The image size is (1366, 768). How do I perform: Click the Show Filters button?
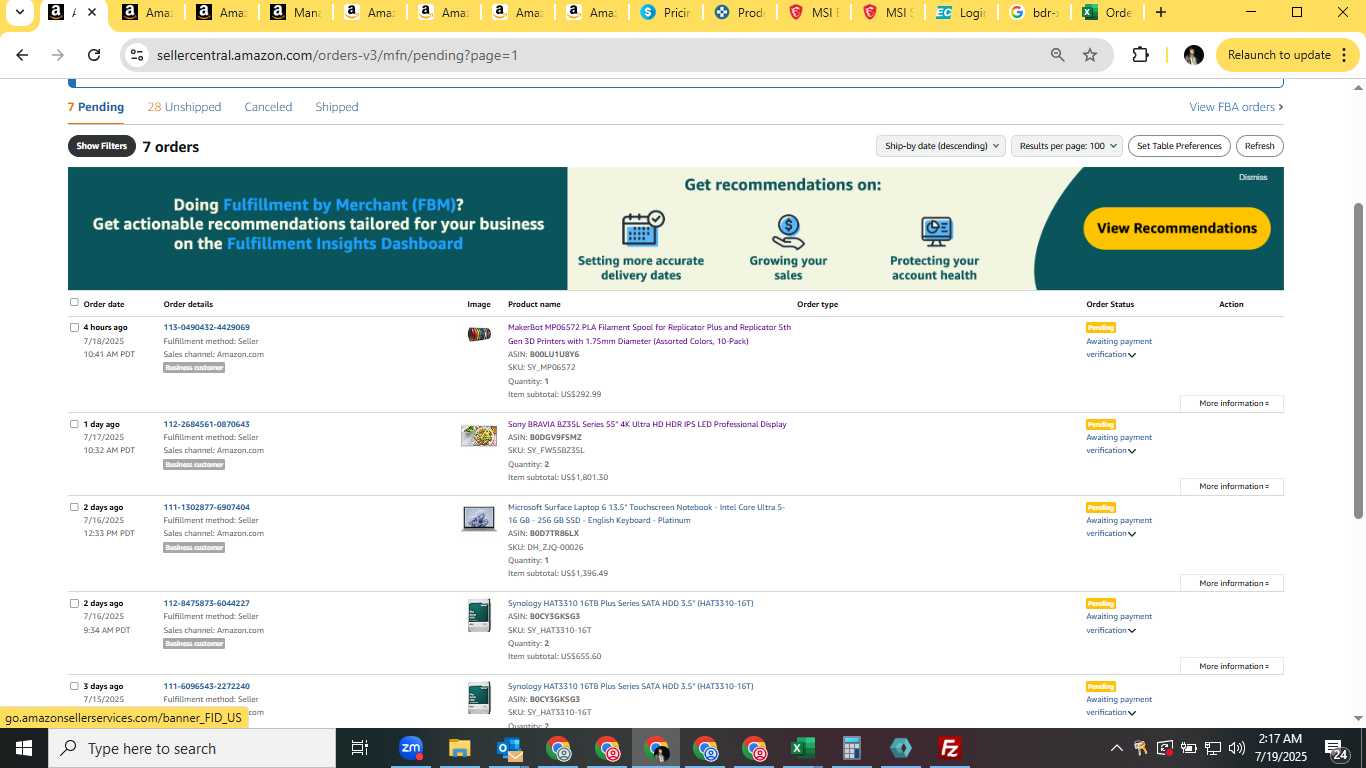click(101, 146)
